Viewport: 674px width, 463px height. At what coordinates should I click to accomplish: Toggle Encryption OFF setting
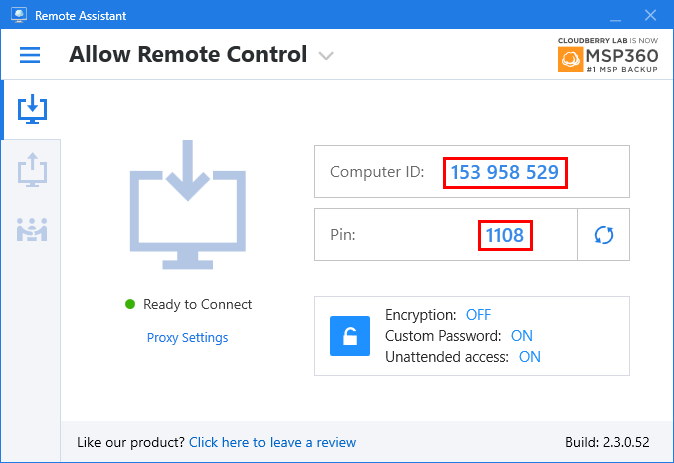click(478, 315)
